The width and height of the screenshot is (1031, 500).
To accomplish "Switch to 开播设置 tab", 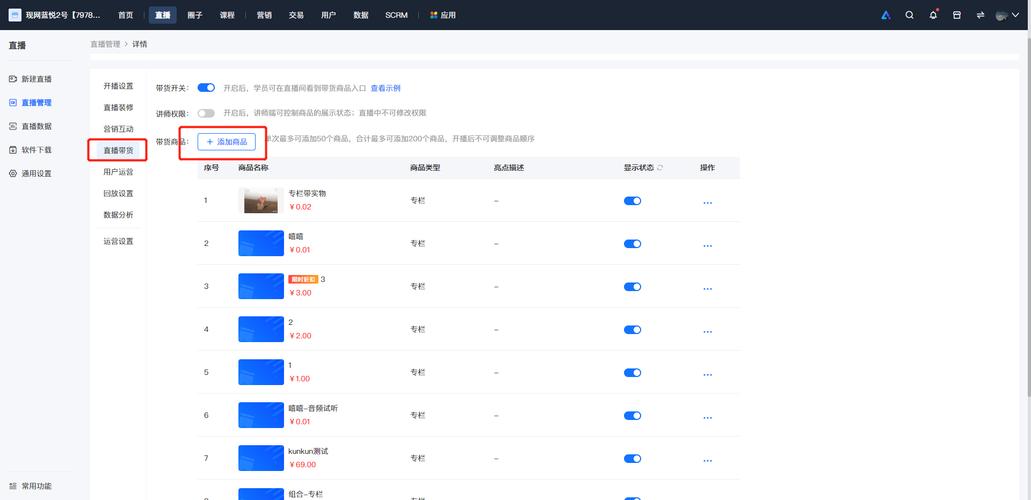I will coord(118,86).
